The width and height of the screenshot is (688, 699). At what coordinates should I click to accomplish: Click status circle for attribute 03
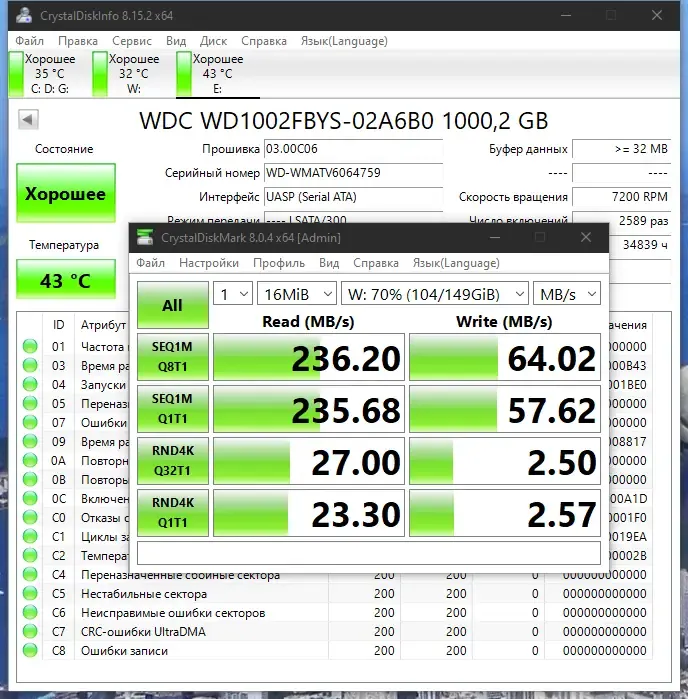[30, 365]
